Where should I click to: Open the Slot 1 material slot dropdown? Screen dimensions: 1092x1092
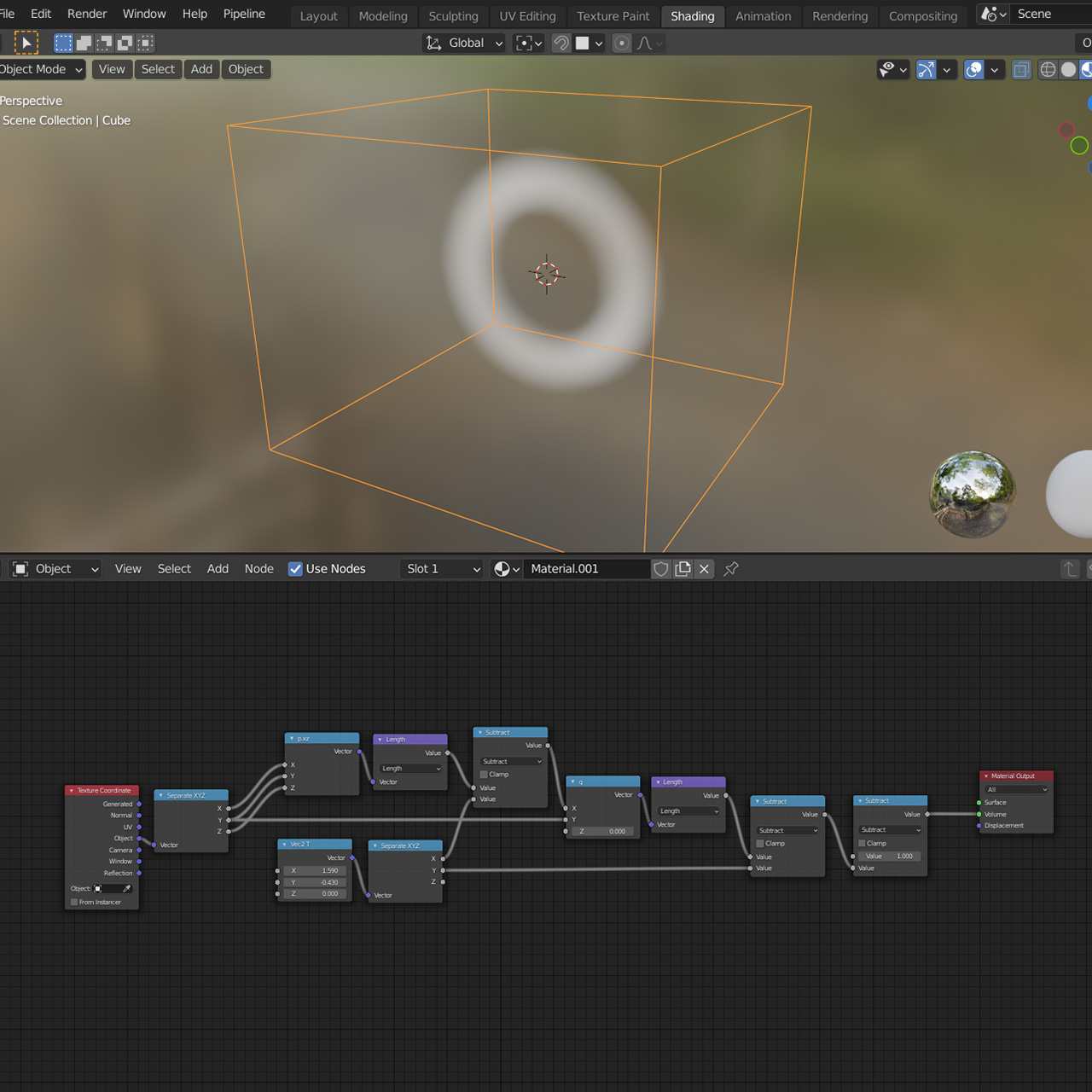pyautogui.click(x=441, y=568)
